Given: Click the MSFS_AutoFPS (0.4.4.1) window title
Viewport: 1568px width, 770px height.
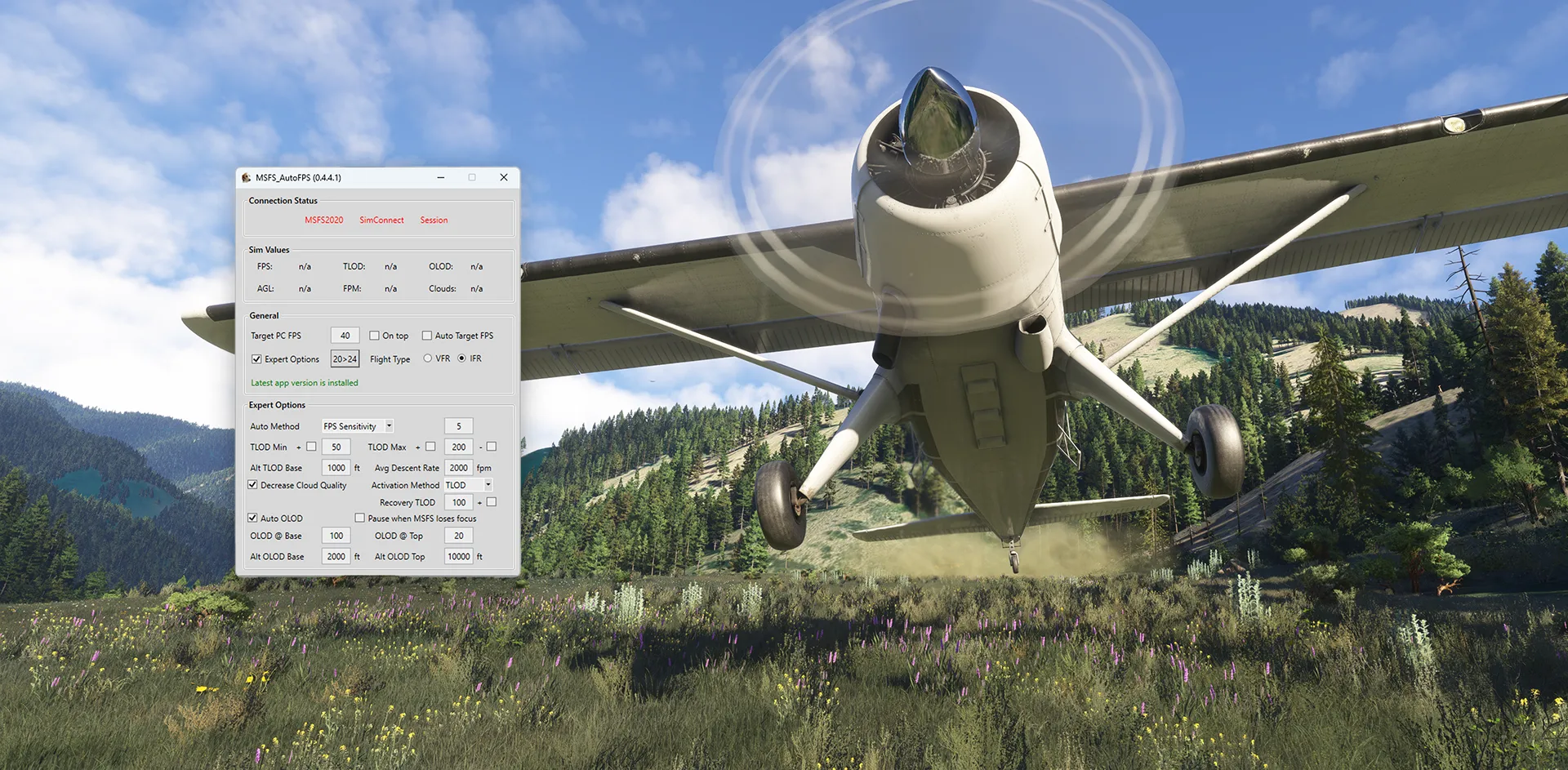Looking at the screenshot, I should [298, 177].
